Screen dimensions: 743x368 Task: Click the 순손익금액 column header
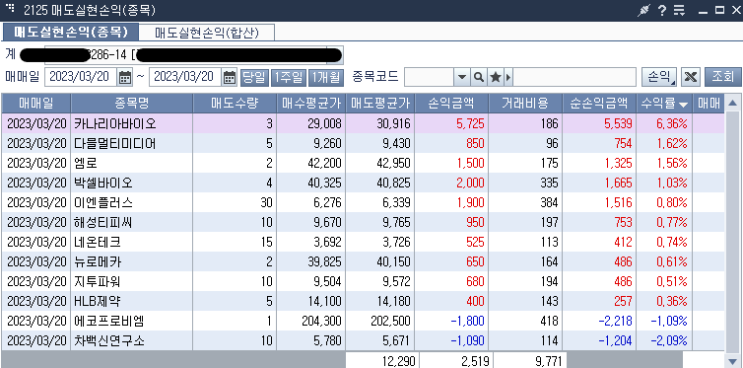[599, 103]
